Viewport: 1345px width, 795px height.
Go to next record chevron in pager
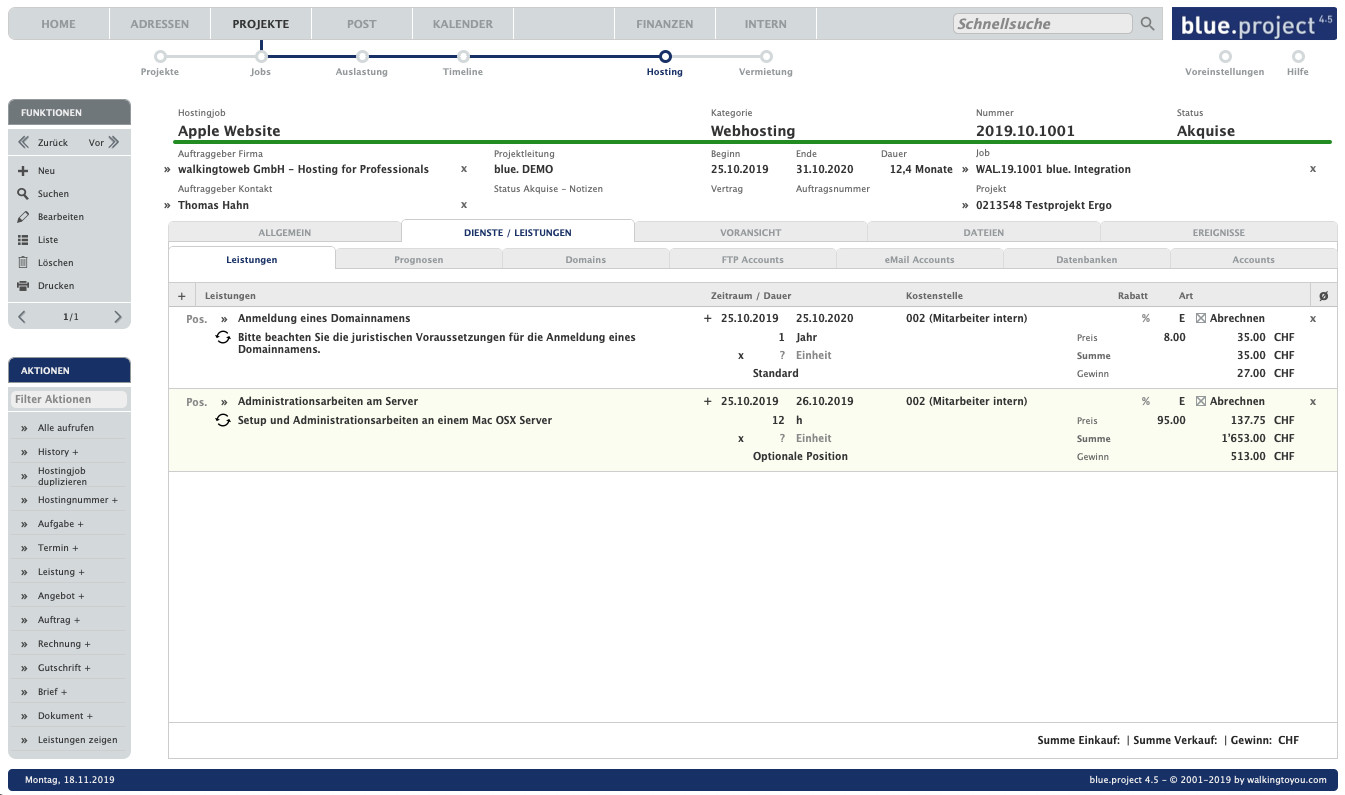pyautogui.click(x=117, y=317)
